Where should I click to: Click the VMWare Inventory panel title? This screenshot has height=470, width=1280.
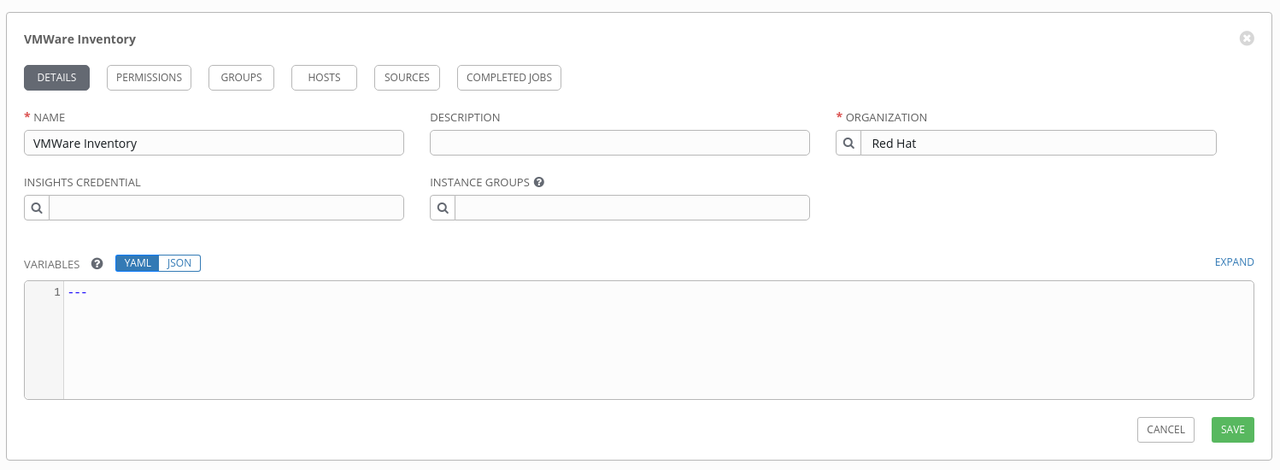click(x=80, y=39)
